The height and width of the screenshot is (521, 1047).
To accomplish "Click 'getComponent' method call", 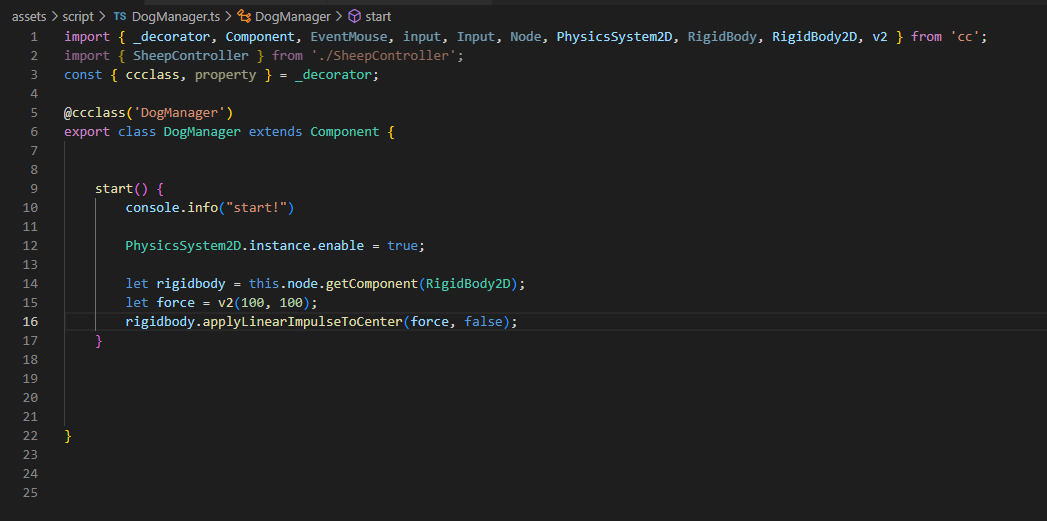I will point(371,284).
